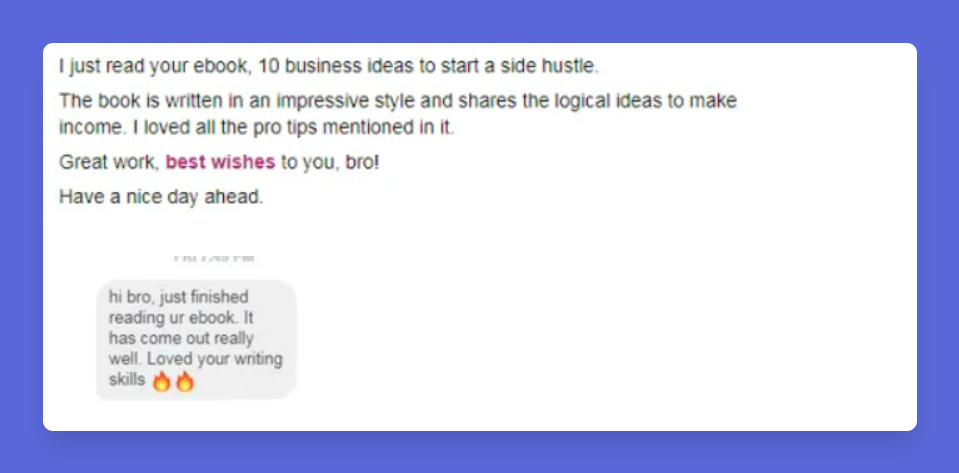Click the pink 'best wishes' text

click(220, 162)
